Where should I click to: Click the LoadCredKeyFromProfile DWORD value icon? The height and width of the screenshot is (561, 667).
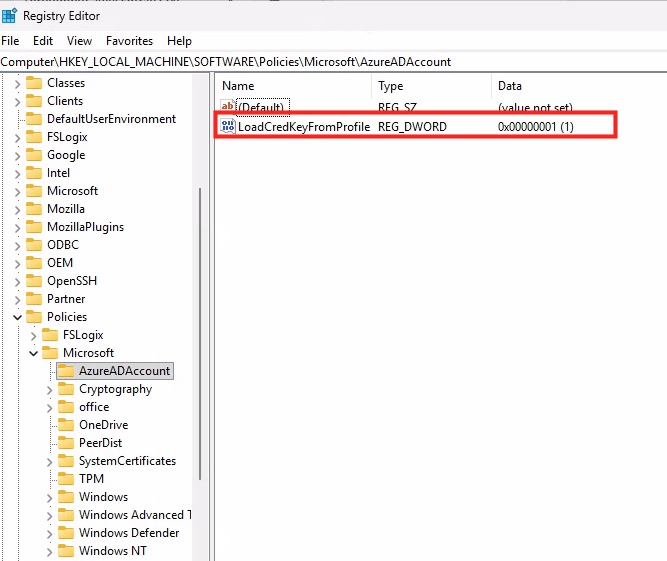tap(228, 127)
